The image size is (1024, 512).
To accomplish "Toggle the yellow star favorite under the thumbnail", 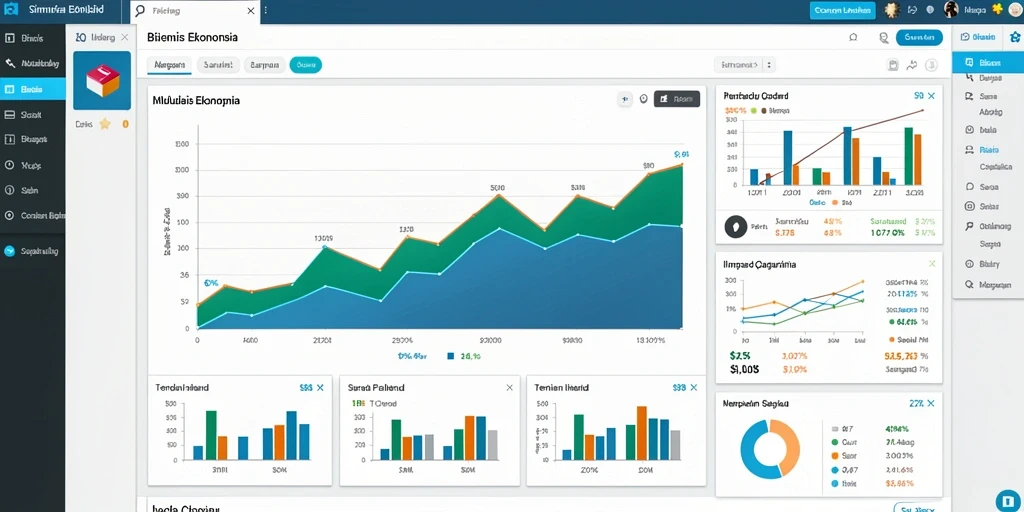I will 104,123.
